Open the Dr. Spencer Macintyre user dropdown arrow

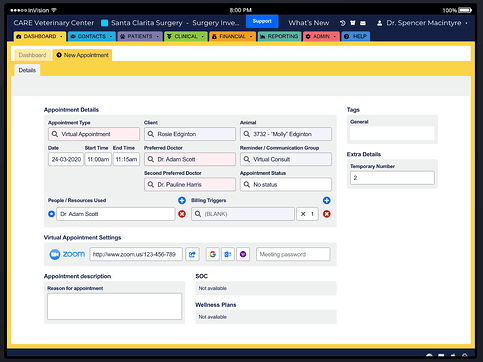pos(466,23)
